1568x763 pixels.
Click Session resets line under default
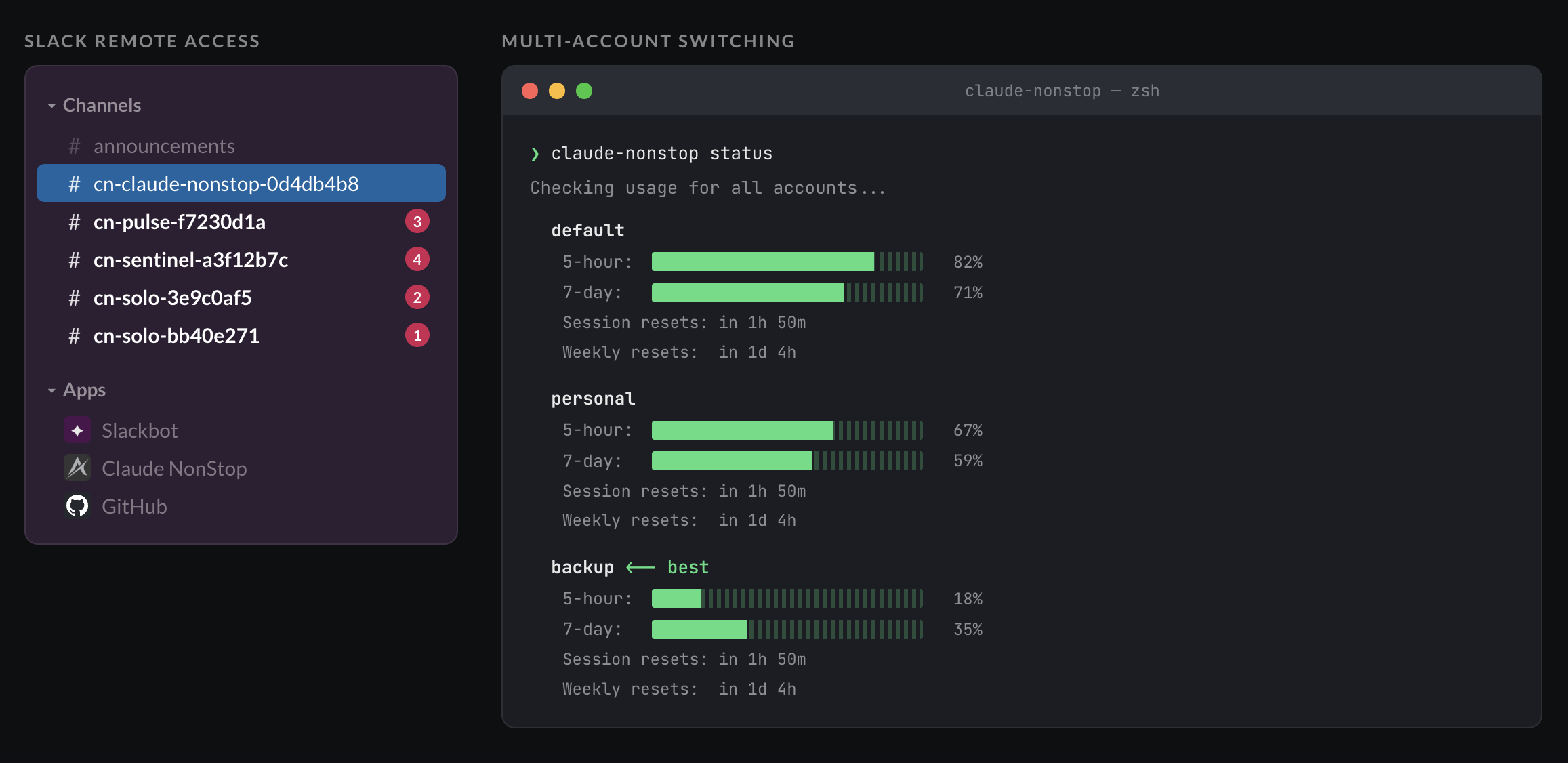click(684, 323)
